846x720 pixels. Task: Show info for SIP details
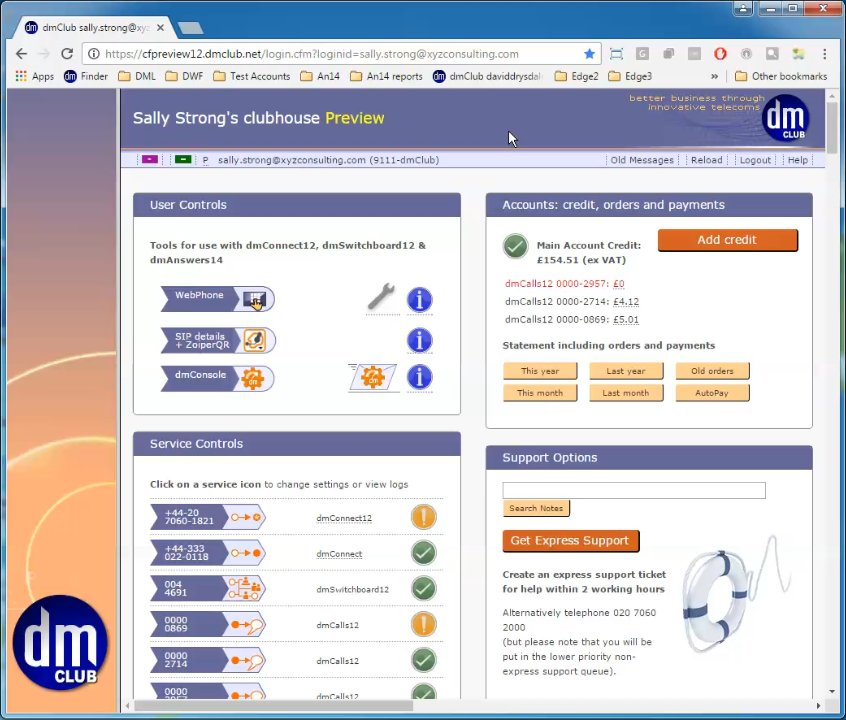click(419, 341)
